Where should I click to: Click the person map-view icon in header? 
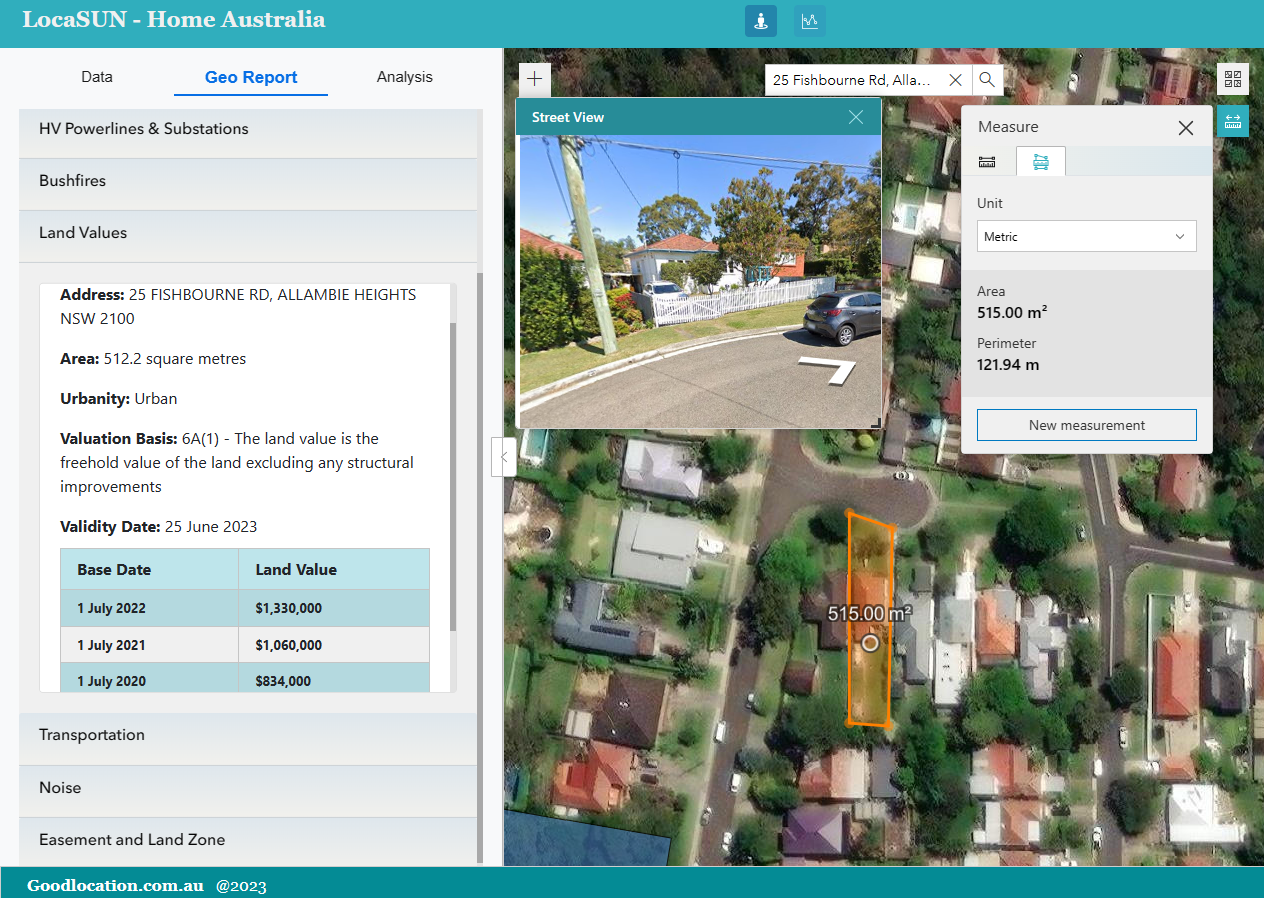761,21
